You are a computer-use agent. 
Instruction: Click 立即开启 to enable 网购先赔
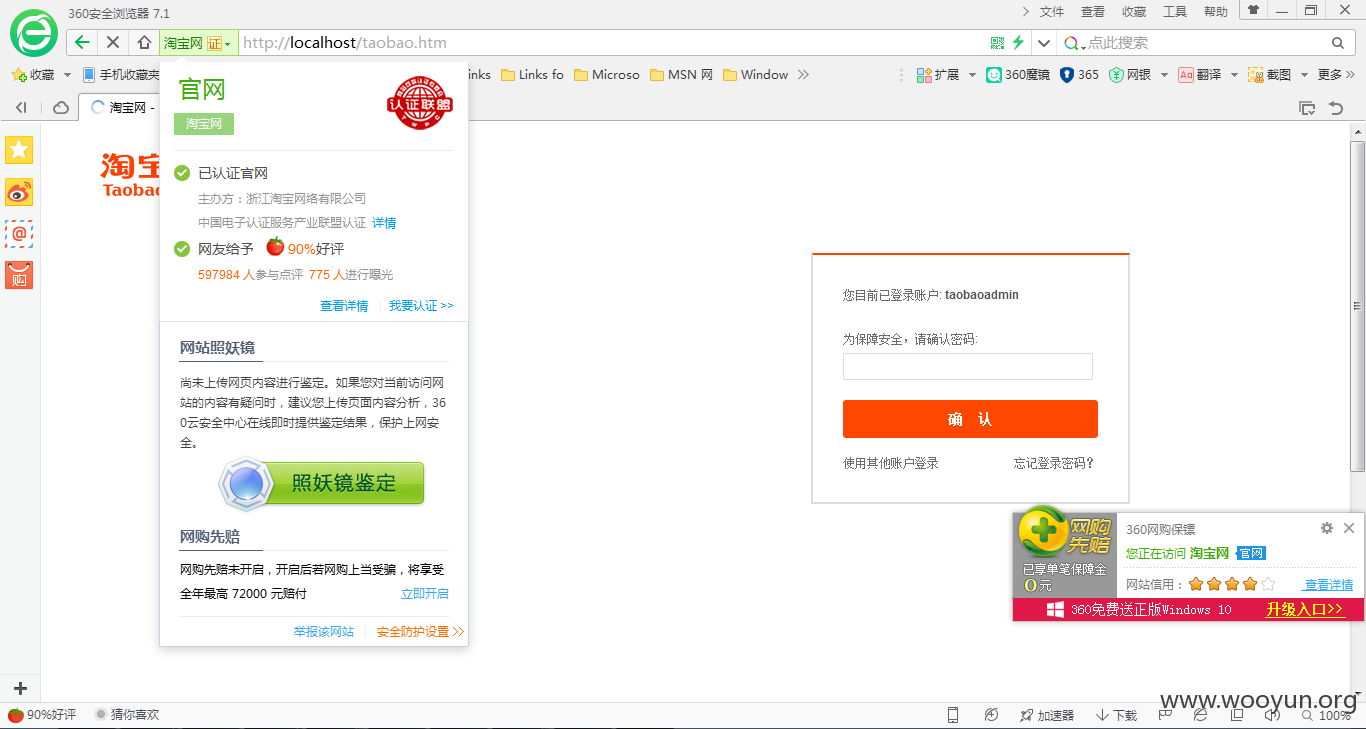click(x=425, y=594)
